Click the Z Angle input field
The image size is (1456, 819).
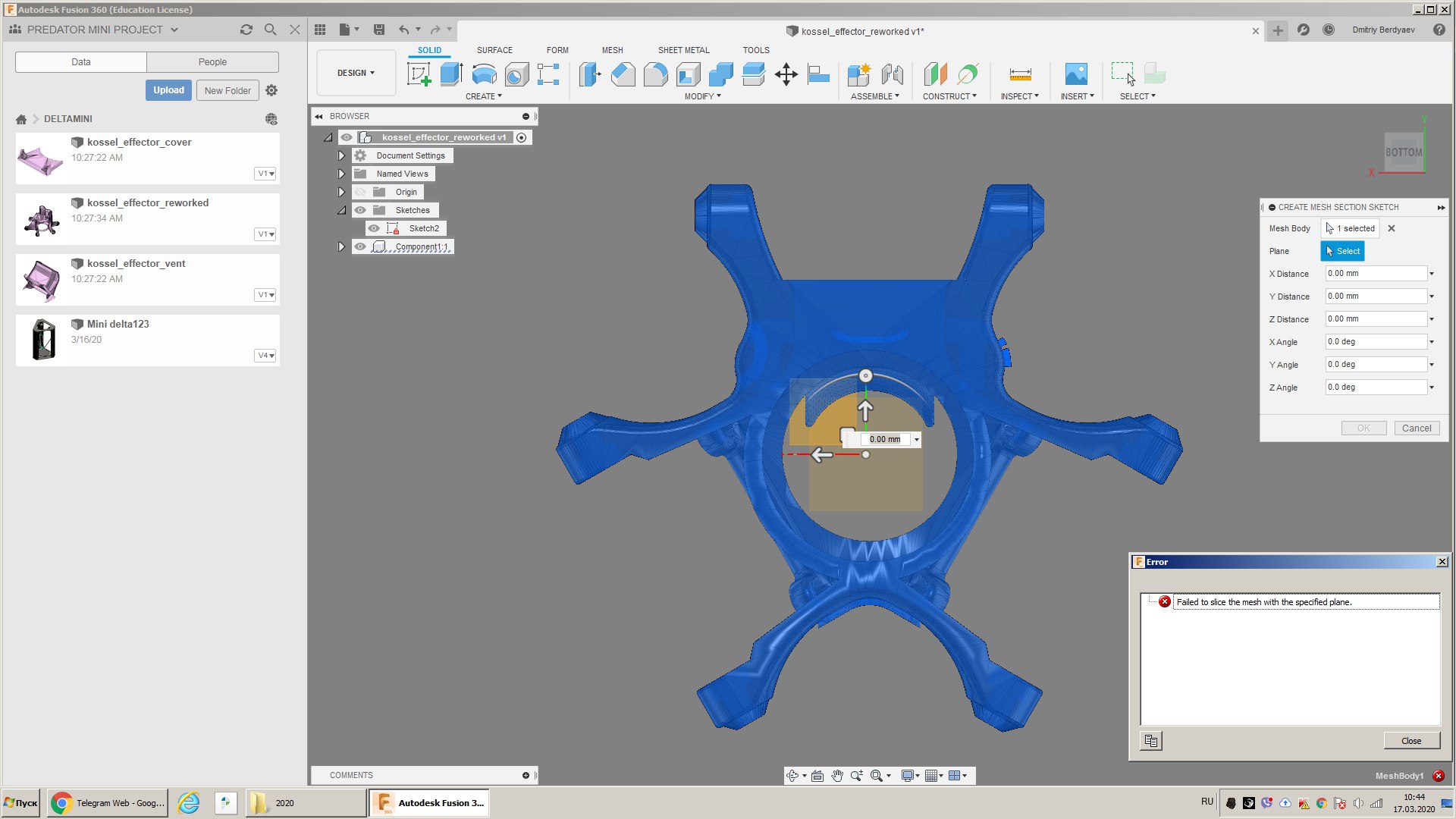(x=1376, y=388)
